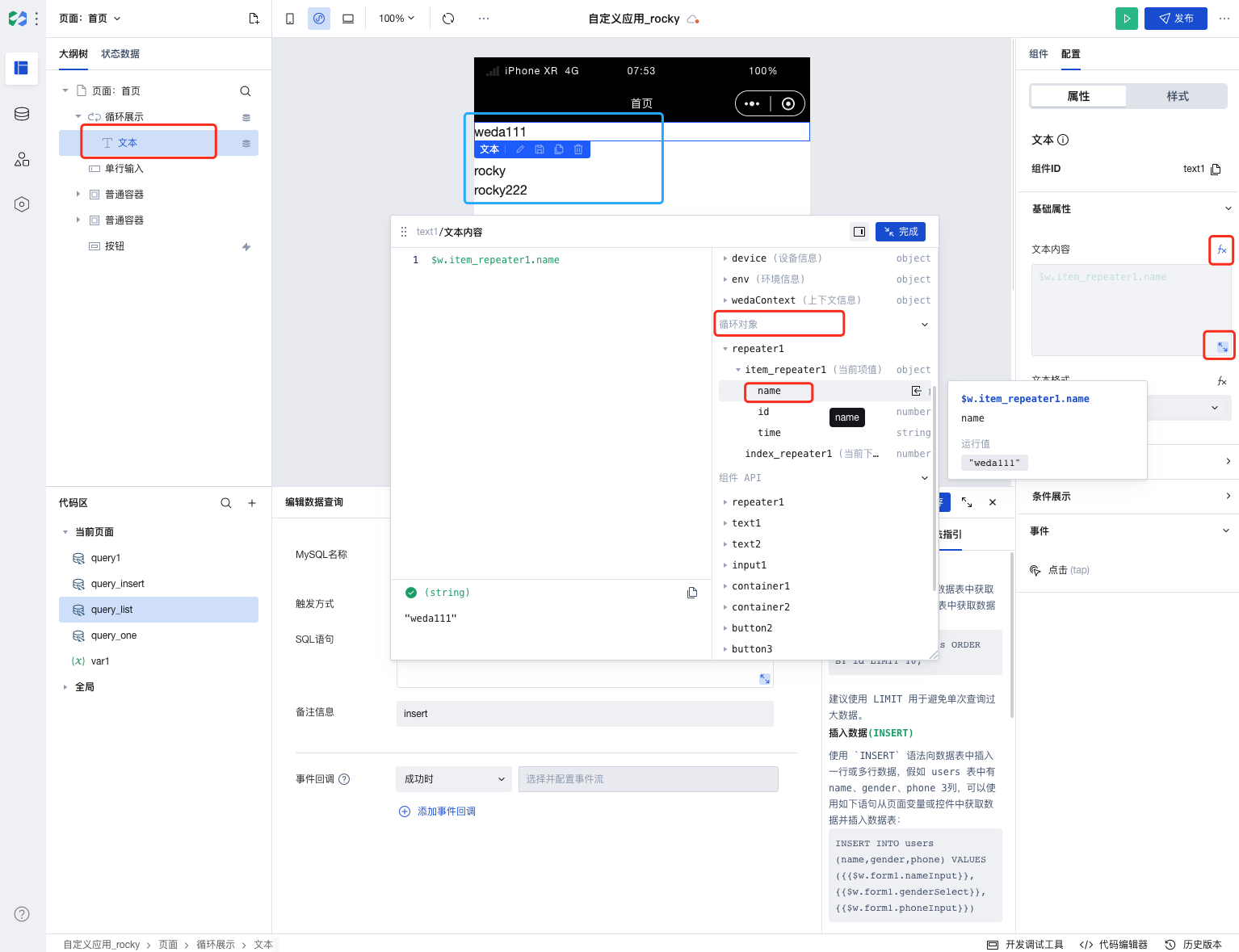This screenshot has width=1239, height=952.
Task: Click delete icon on text component toolbar
Action: tap(578, 149)
